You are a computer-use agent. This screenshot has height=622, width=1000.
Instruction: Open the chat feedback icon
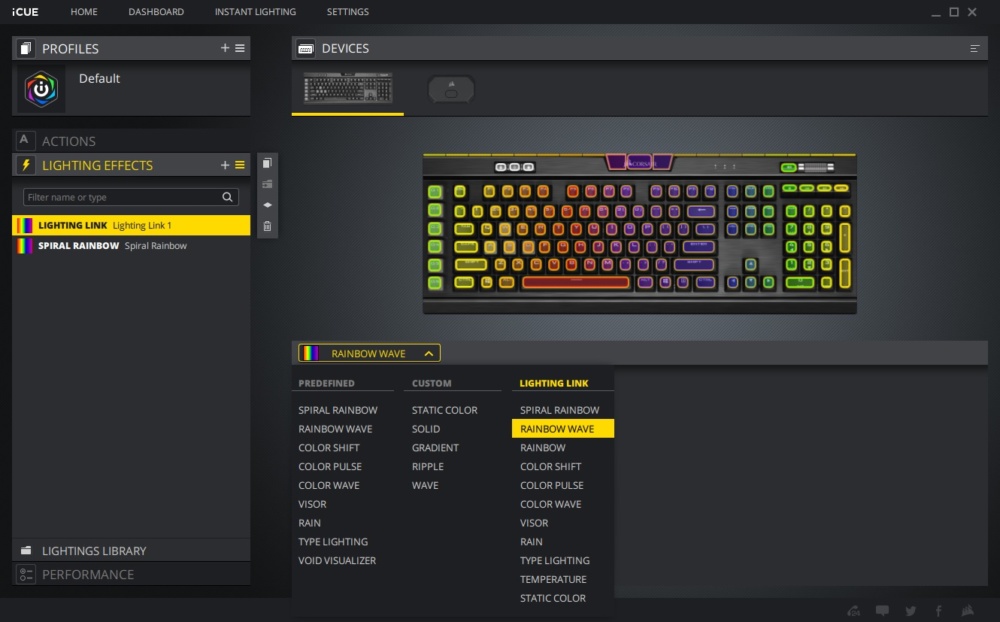click(882, 611)
